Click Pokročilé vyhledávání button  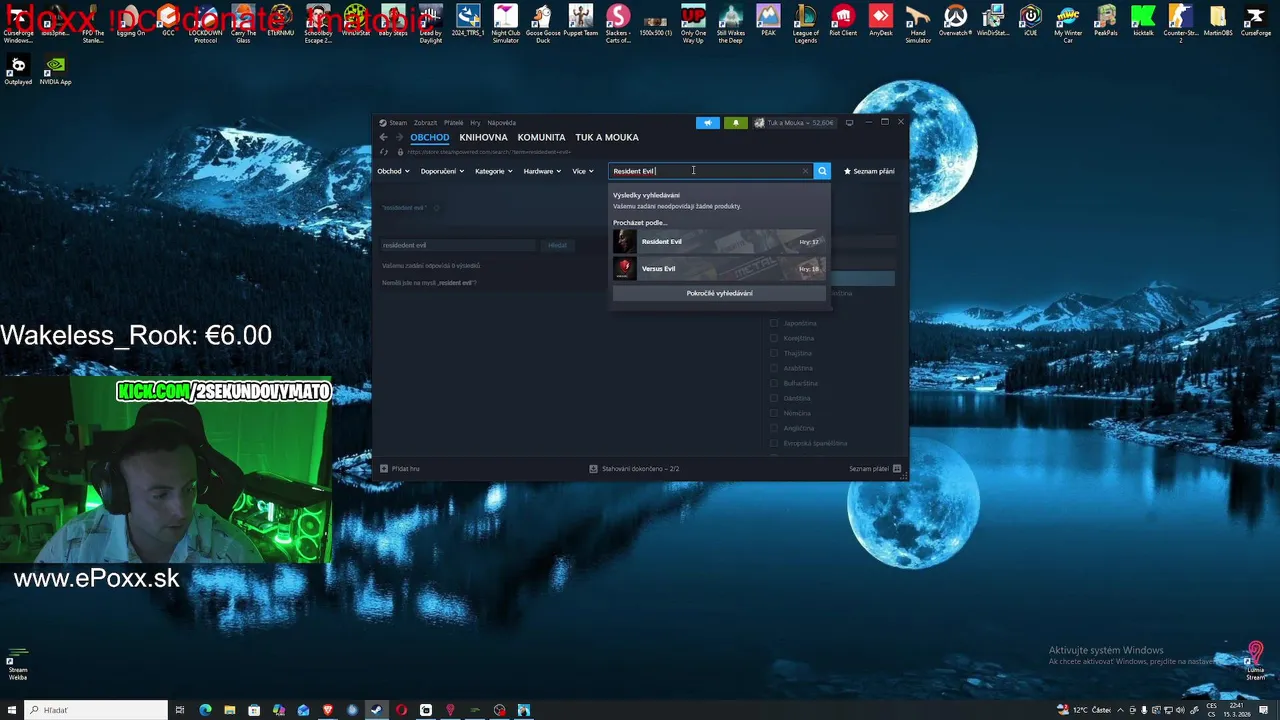[x=720, y=293]
